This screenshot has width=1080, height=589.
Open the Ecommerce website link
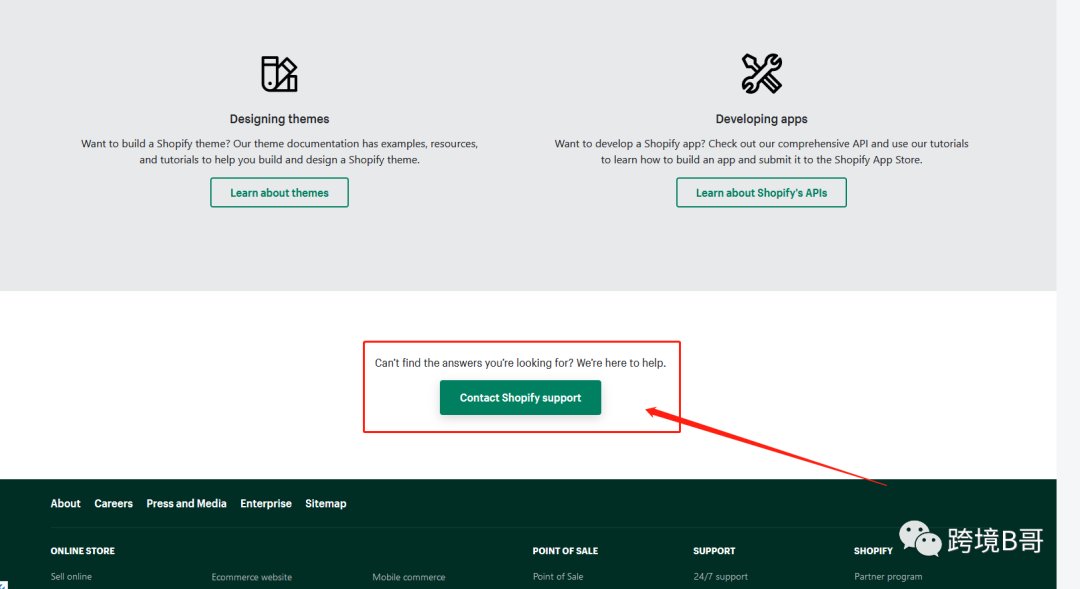click(251, 577)
